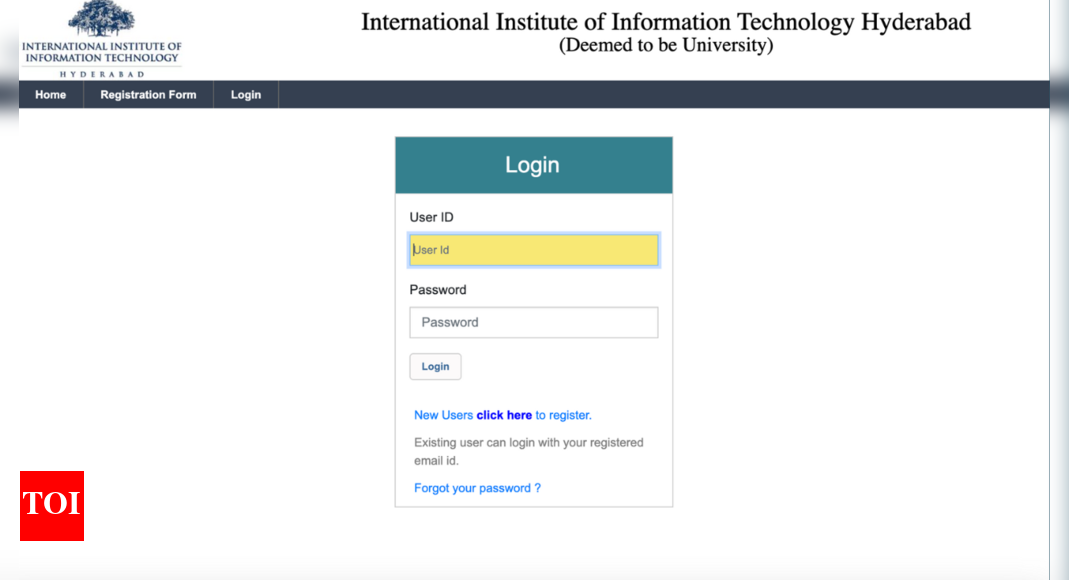The image size is (1069, 580).
Task: Click the 'User ID' field label
Action: point(431,217)
